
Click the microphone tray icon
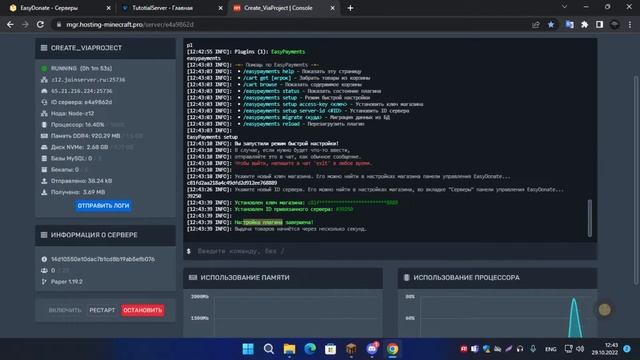tap(533, 349)
